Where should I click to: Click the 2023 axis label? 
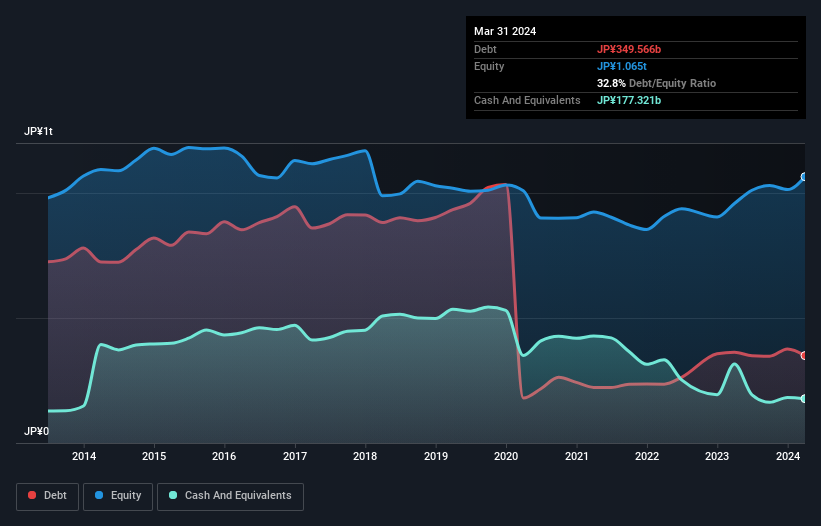click(717, 456)
